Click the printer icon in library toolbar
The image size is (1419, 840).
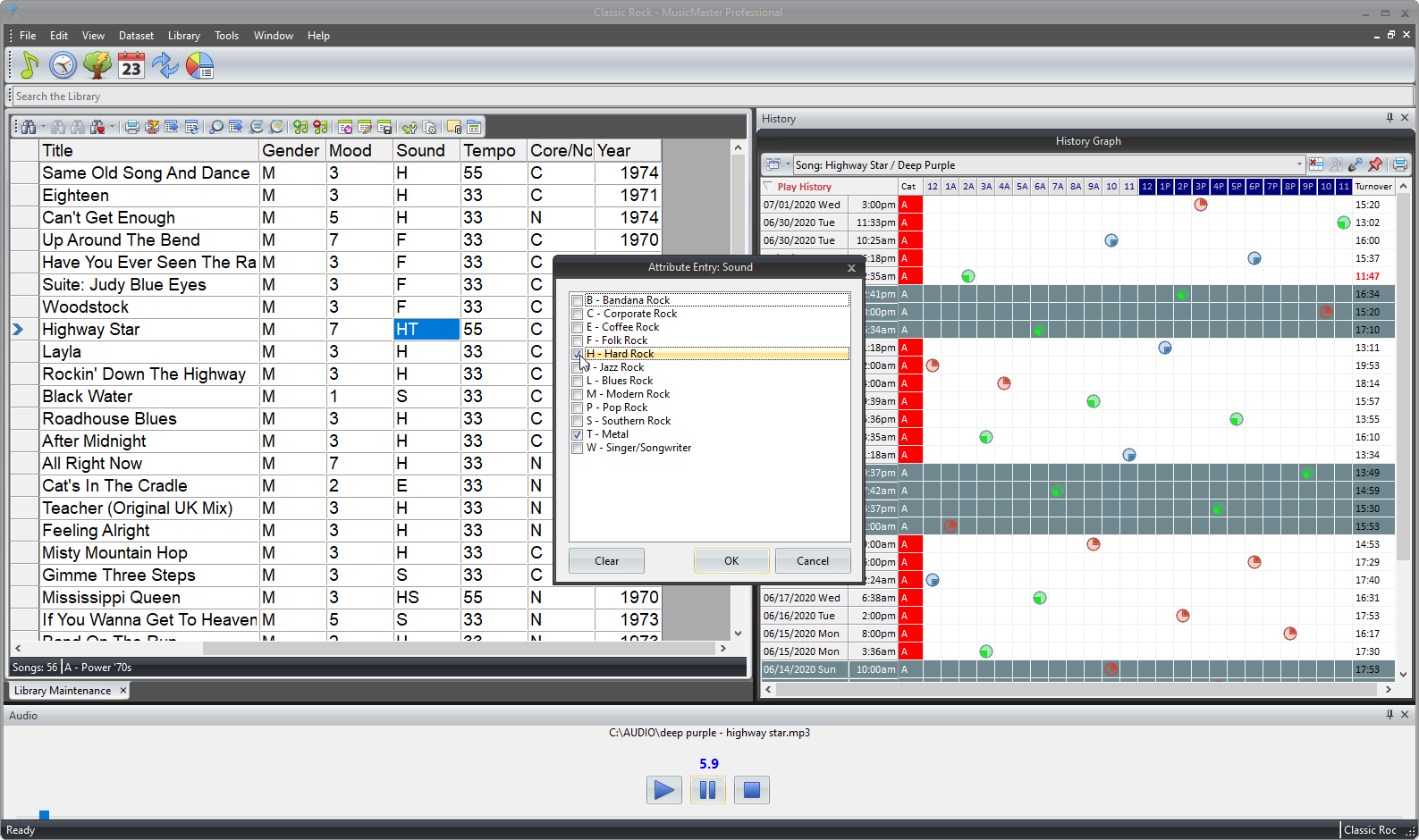tap(132, 127)
